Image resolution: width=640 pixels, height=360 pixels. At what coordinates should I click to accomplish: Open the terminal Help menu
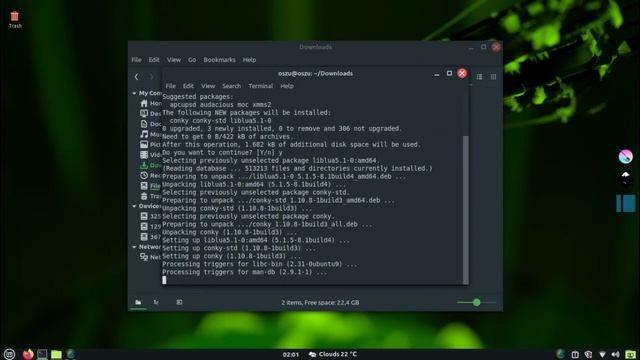pyautogui.click(x=287, y=86)
